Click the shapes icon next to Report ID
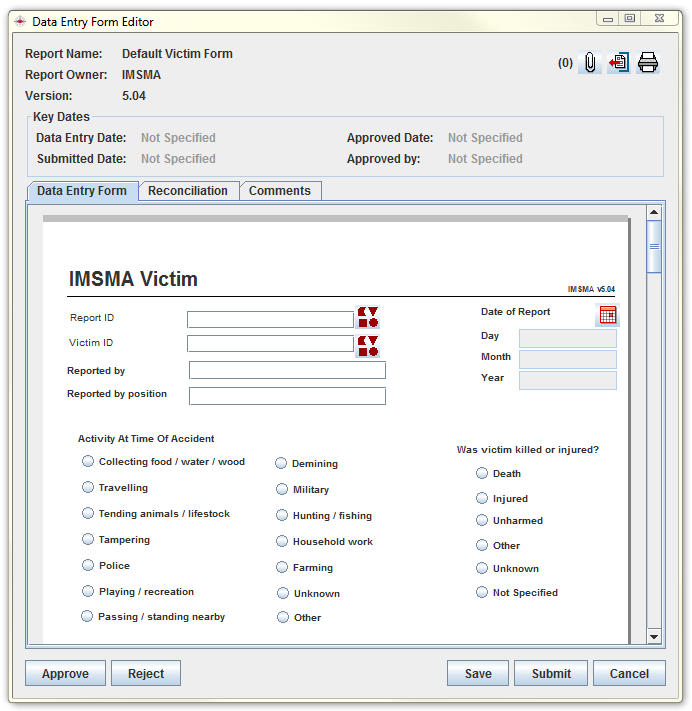This screenshot has height=711, width=692. pos(368,318)
